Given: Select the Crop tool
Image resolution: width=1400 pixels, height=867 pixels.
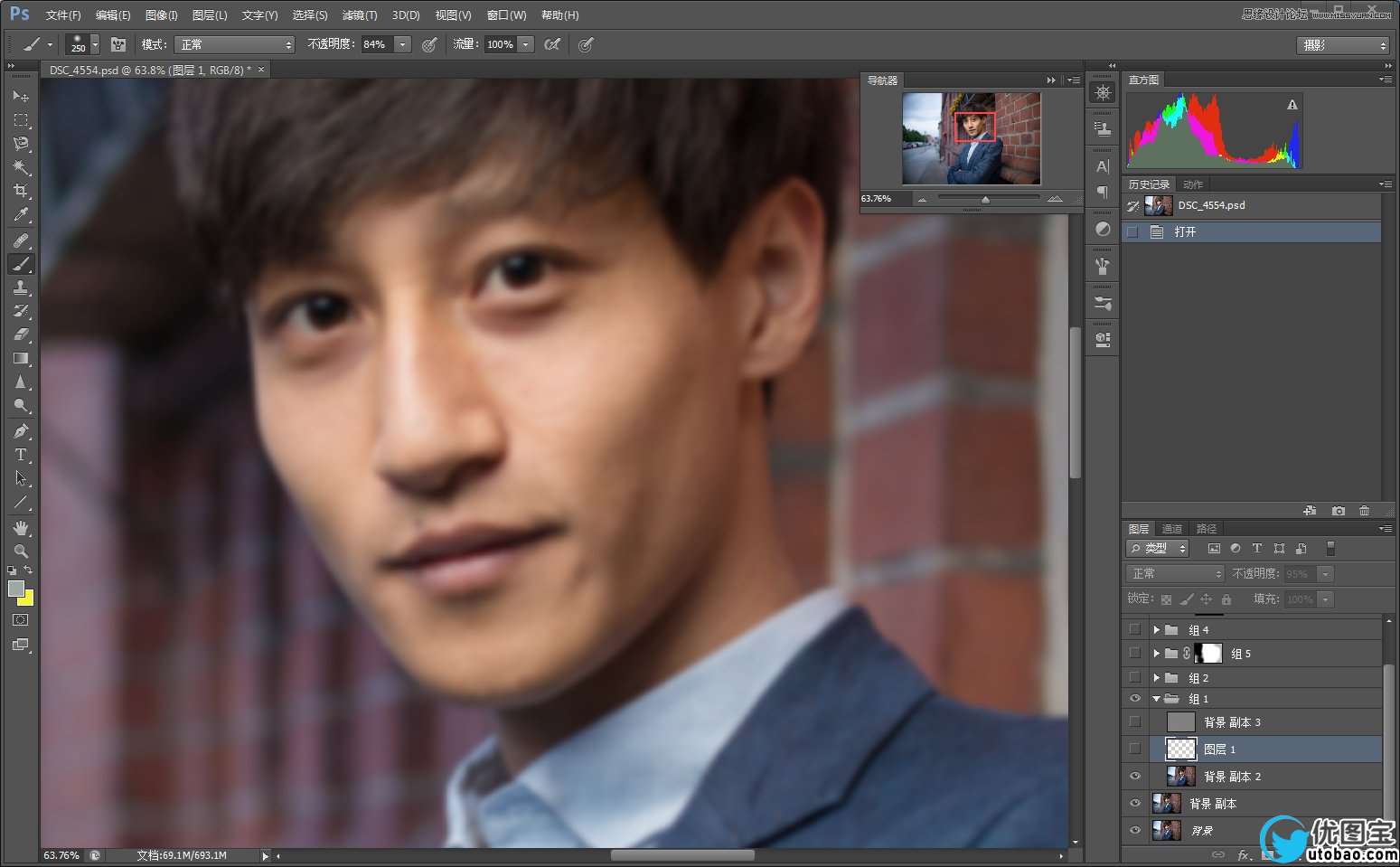Looking at the screenshot, I should pos(21,191).
